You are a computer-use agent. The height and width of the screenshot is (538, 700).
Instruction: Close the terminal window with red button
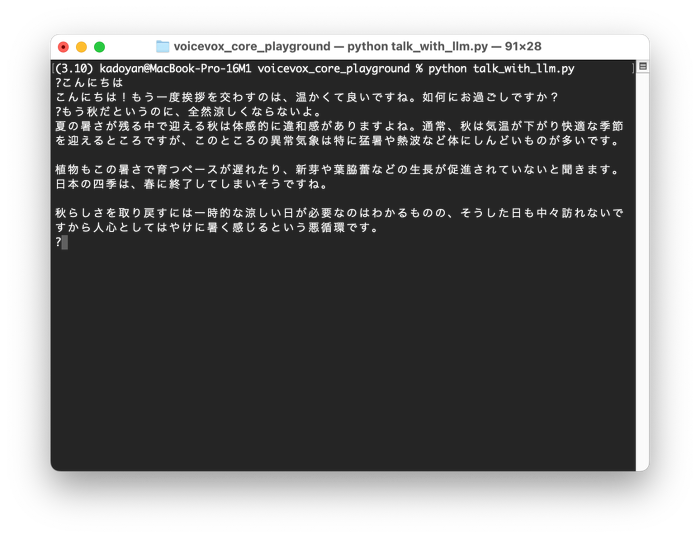click(64, 47)
